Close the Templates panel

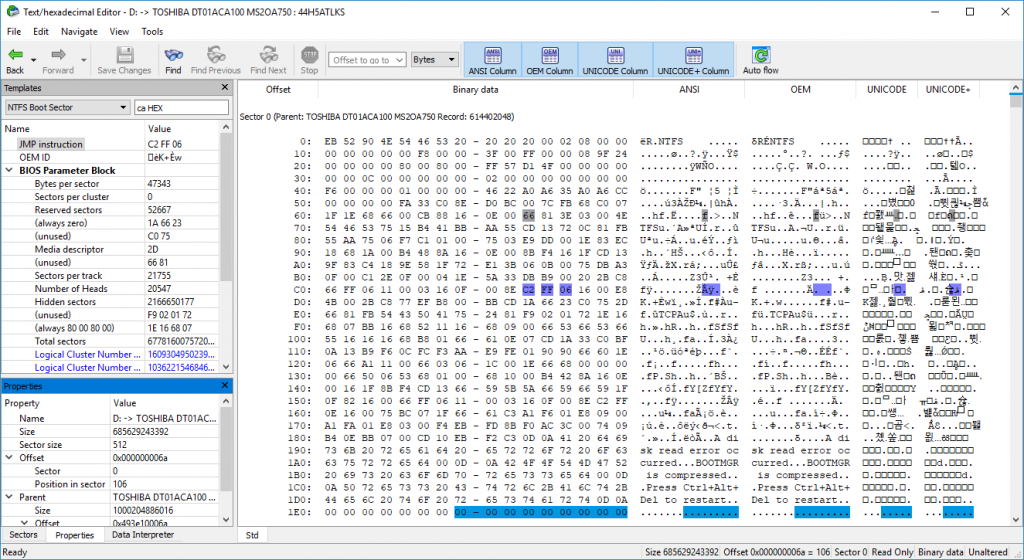[224, 88]
